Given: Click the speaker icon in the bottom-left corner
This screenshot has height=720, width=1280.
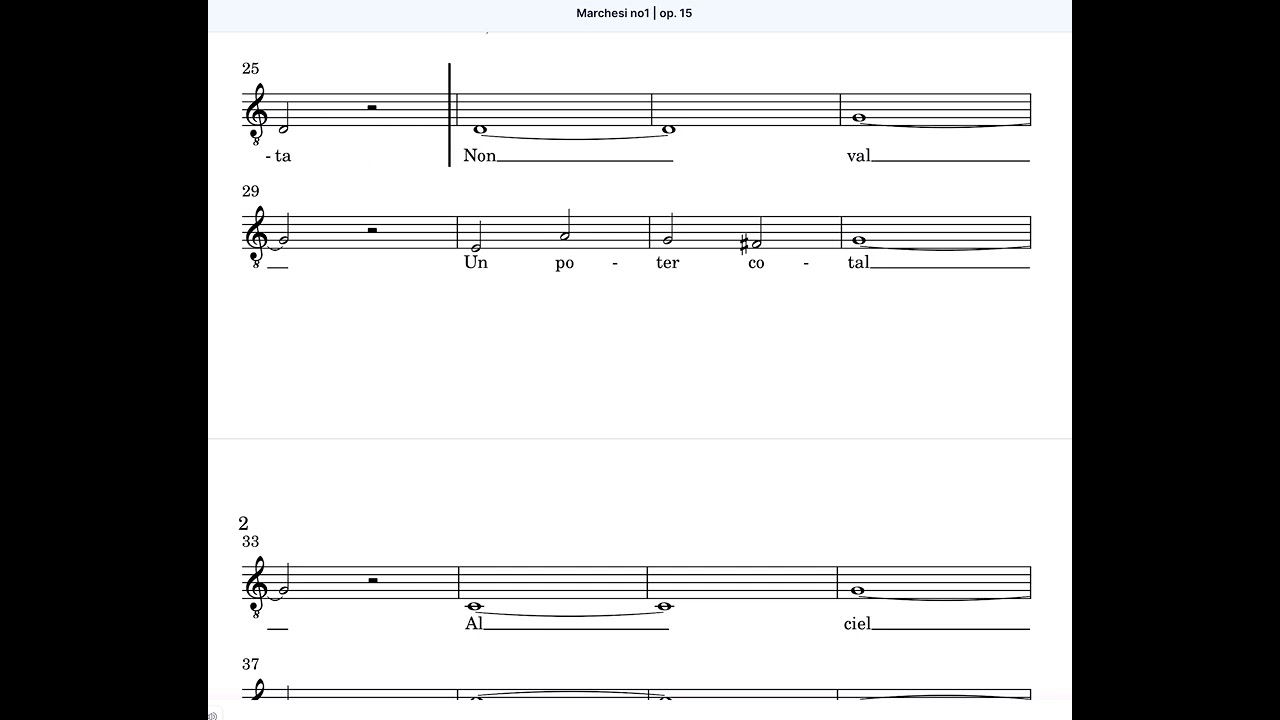Looking at the screenshot, I should click(x=213, y=715).
